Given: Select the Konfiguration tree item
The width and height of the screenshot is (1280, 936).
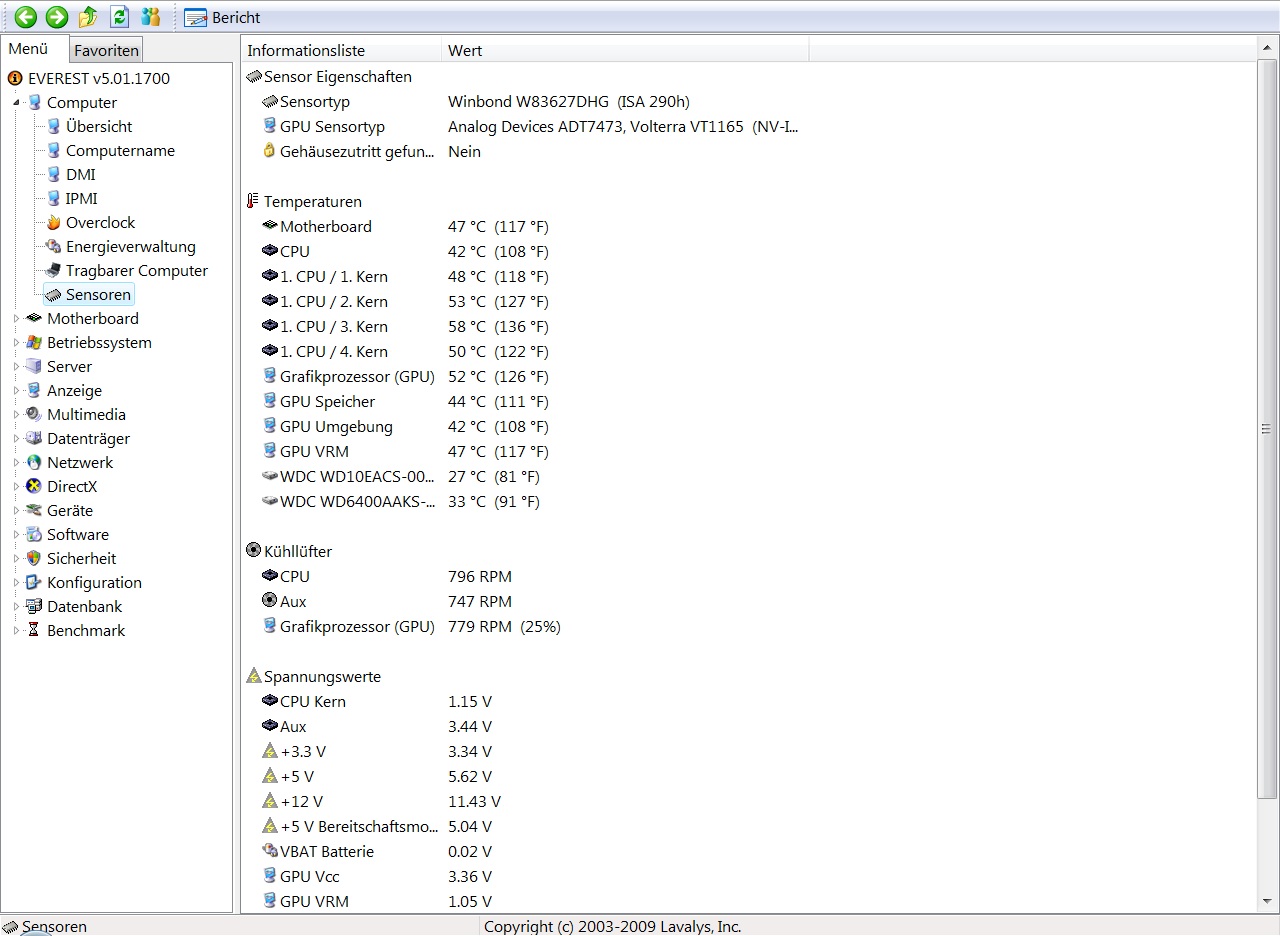Looking at the screenshot, I should click(x=94, y=583).
